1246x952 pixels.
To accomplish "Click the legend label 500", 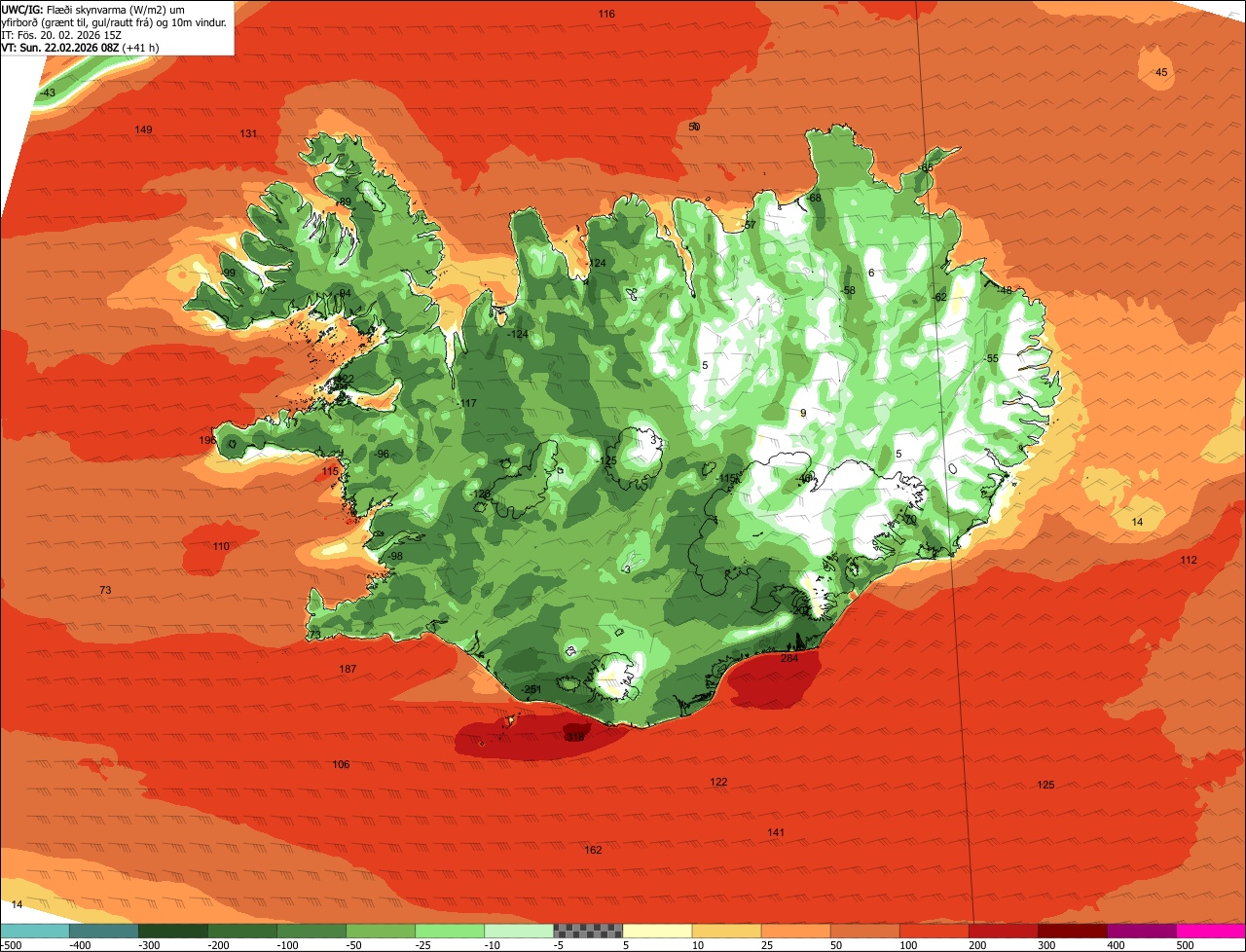I will click(1185, 945).
